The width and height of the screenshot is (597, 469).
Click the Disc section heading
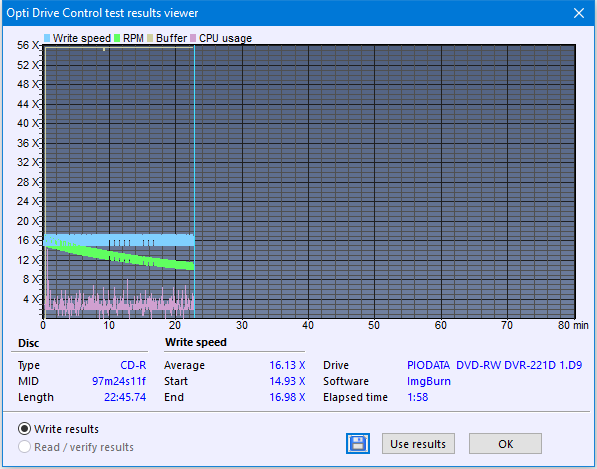(29, 343)
